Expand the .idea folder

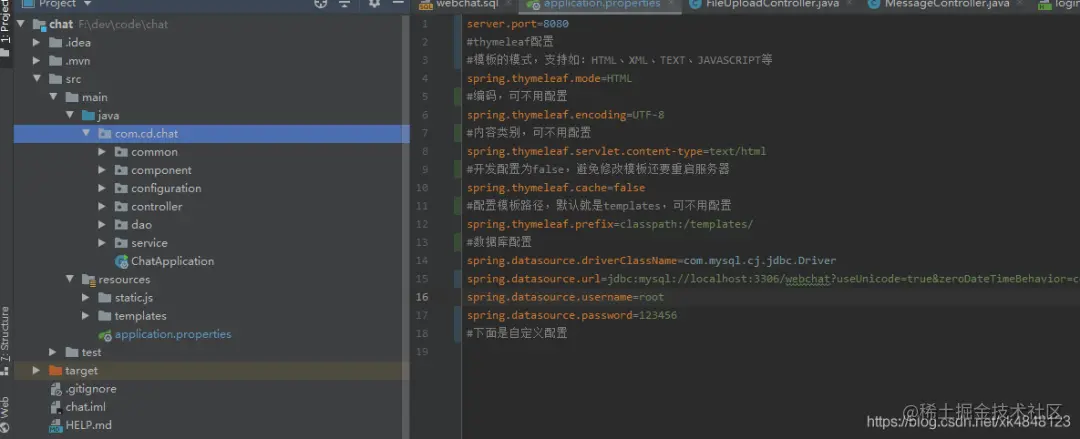click(x=37, y=43)
